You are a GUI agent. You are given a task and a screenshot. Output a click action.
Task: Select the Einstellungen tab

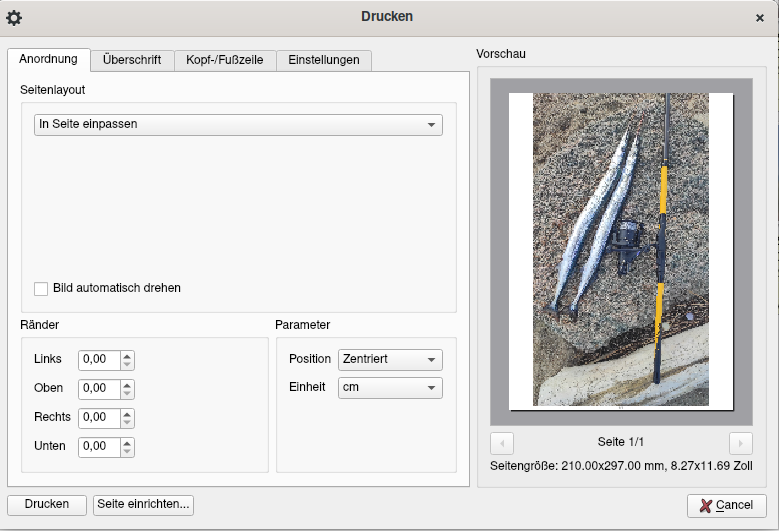[x=323, y=60]
